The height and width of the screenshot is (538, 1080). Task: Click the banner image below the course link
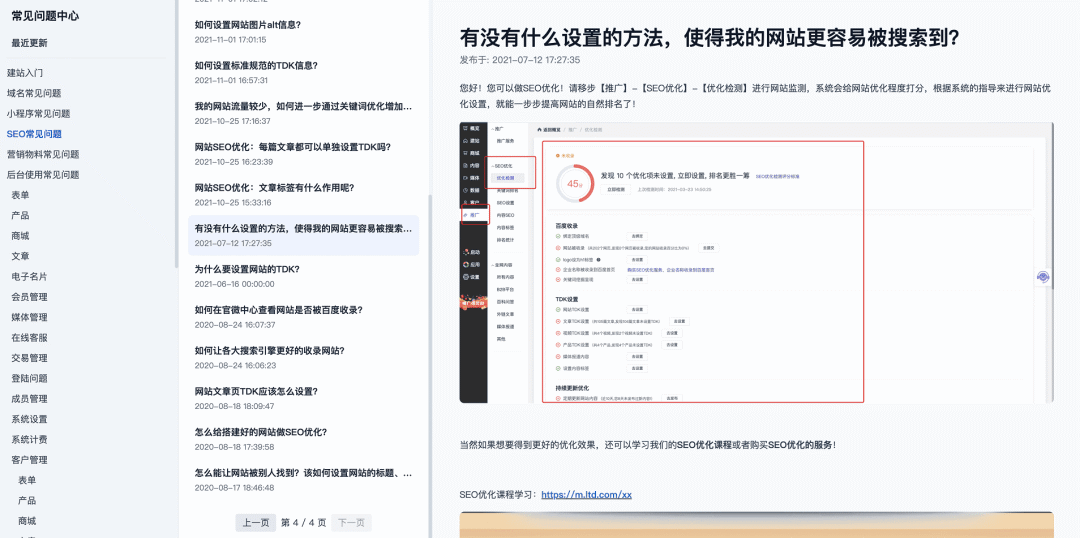click(x=756, y=525)
